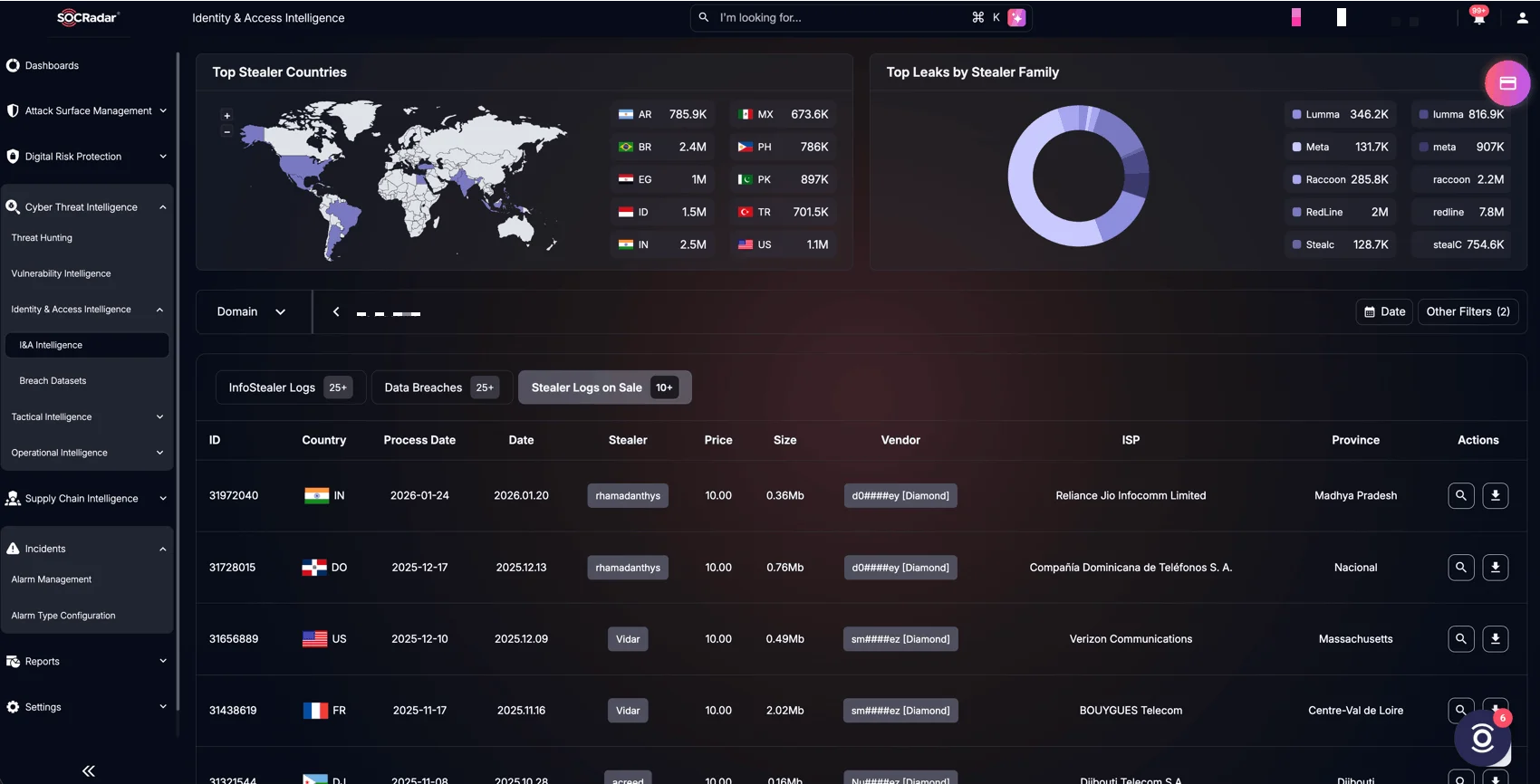
Task: Click the pink AI sparkle icon in search bar
Action: 1017,17
